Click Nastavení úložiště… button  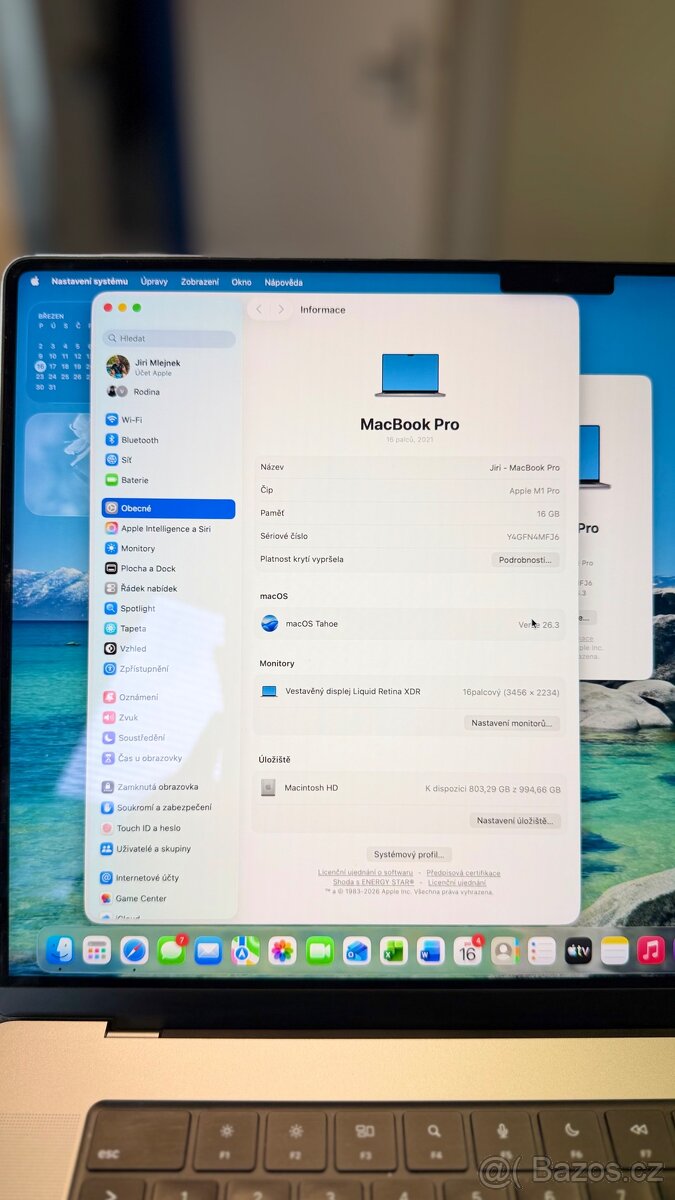click(515, 820)
